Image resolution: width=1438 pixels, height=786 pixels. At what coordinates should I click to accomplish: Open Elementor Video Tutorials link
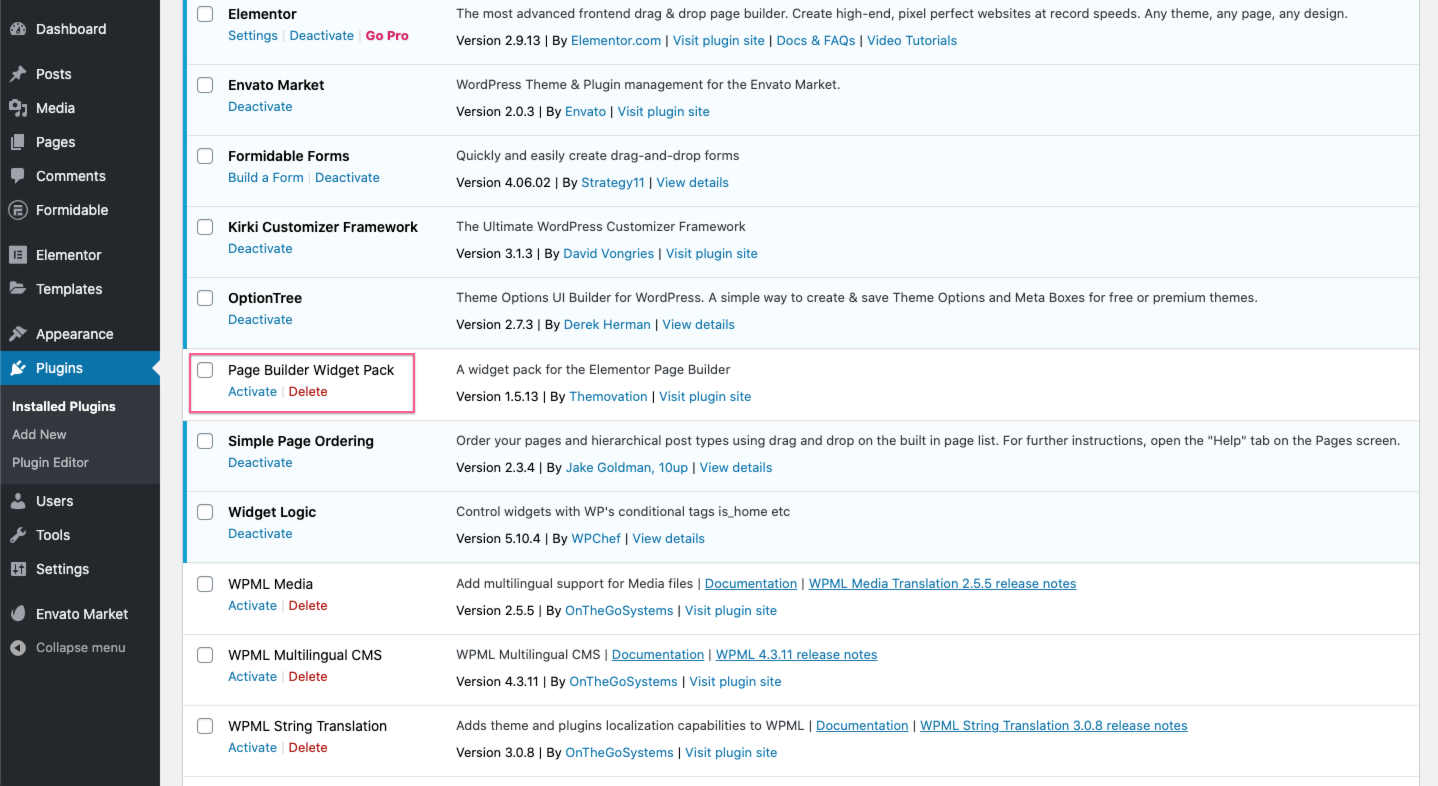912,41
